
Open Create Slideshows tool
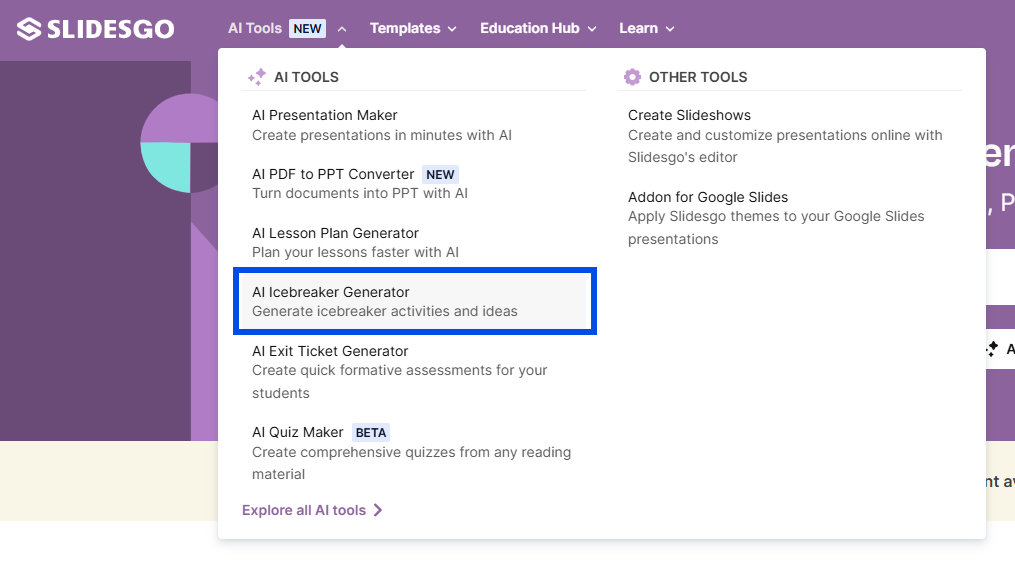click(689, 115)
